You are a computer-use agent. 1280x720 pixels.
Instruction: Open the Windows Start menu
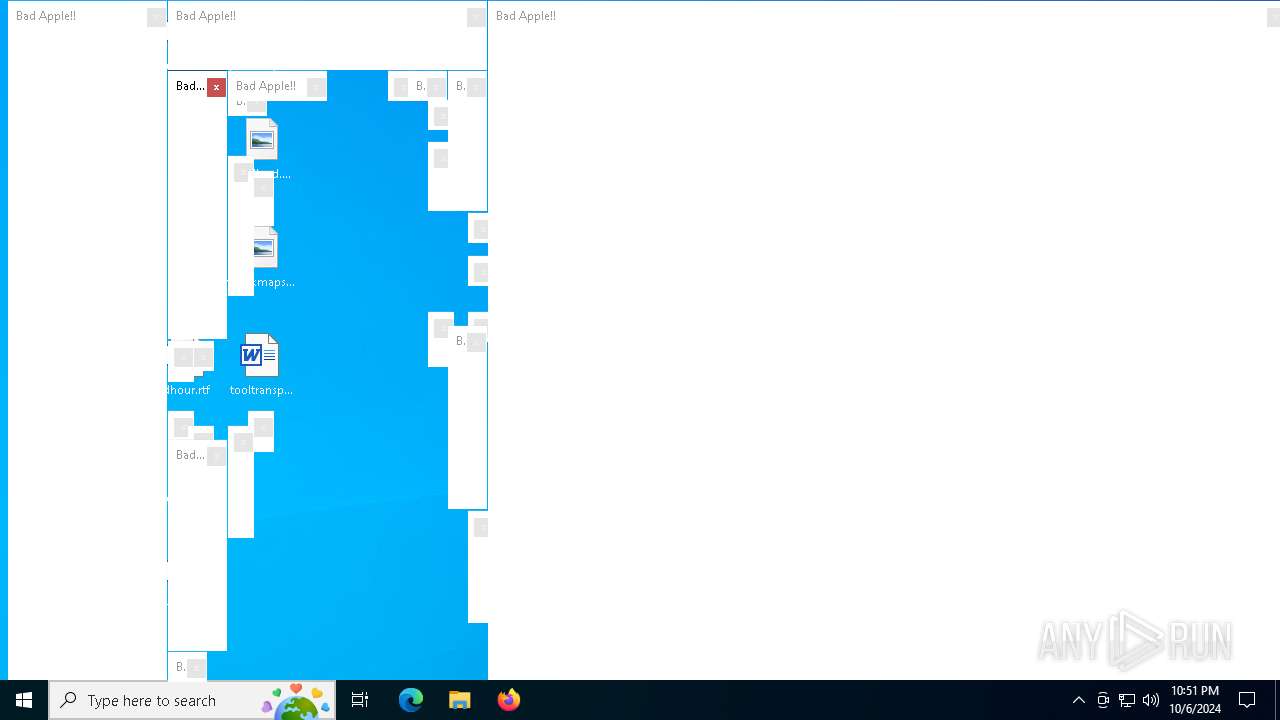click(24, 700)
